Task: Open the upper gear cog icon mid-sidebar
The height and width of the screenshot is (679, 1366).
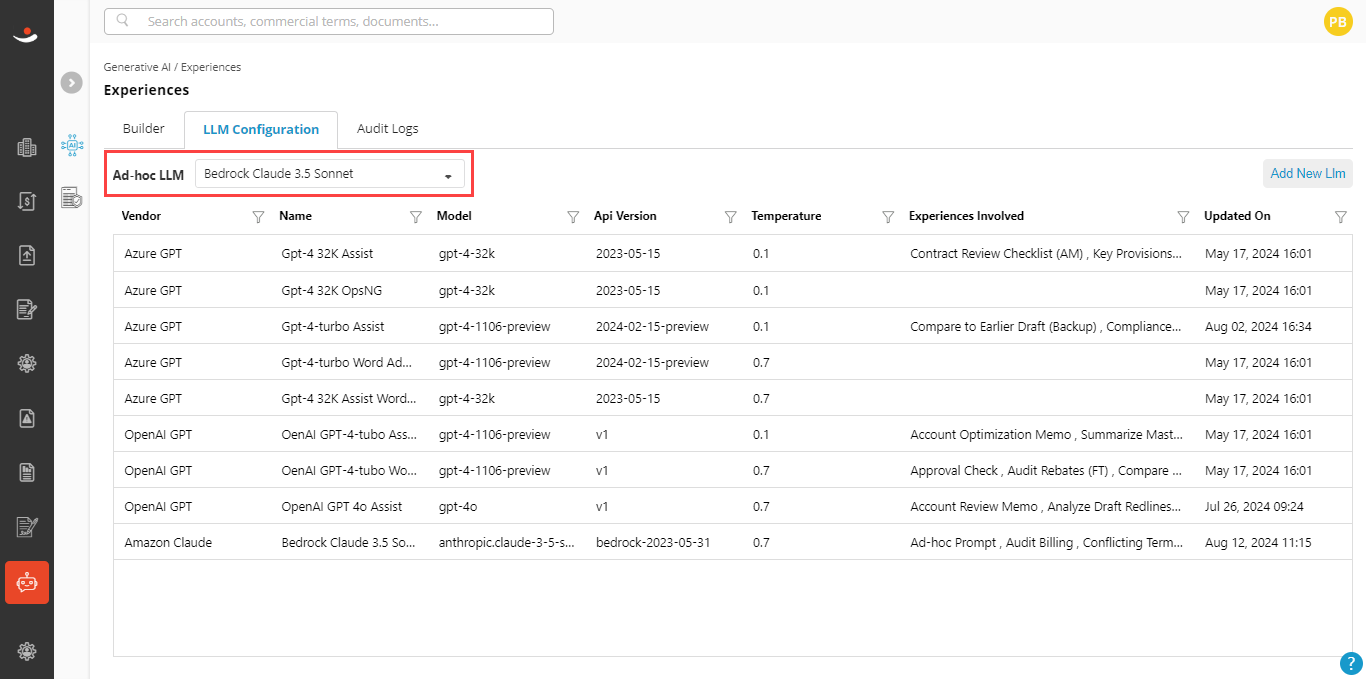Action: 27,363
